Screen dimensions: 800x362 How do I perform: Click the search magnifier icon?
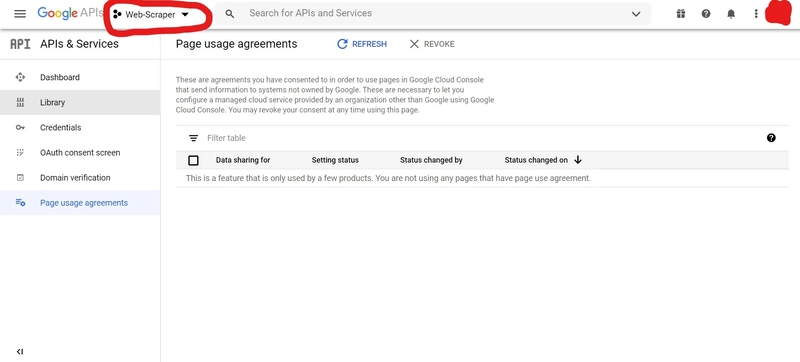(x=230, y=14)
